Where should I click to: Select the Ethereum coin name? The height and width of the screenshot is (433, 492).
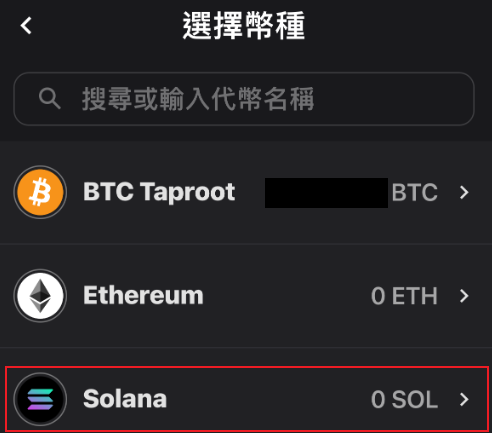143,295
